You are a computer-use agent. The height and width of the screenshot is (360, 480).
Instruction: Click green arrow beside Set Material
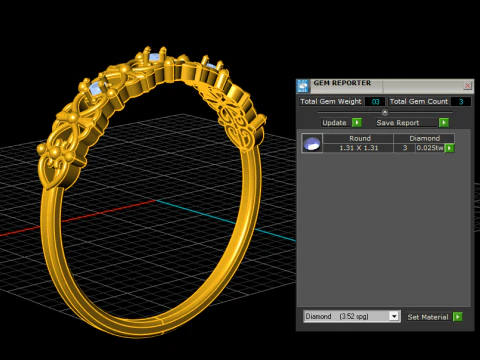pos(458,317)
